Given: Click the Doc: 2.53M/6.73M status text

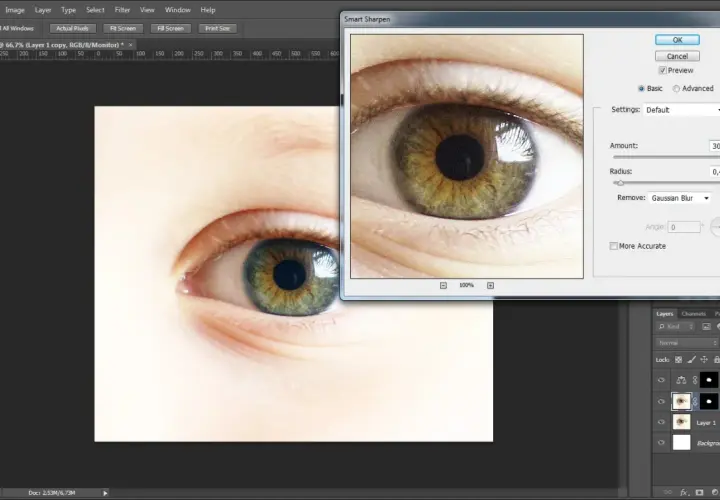Looking at the screenshot, I should pos(52,493).
